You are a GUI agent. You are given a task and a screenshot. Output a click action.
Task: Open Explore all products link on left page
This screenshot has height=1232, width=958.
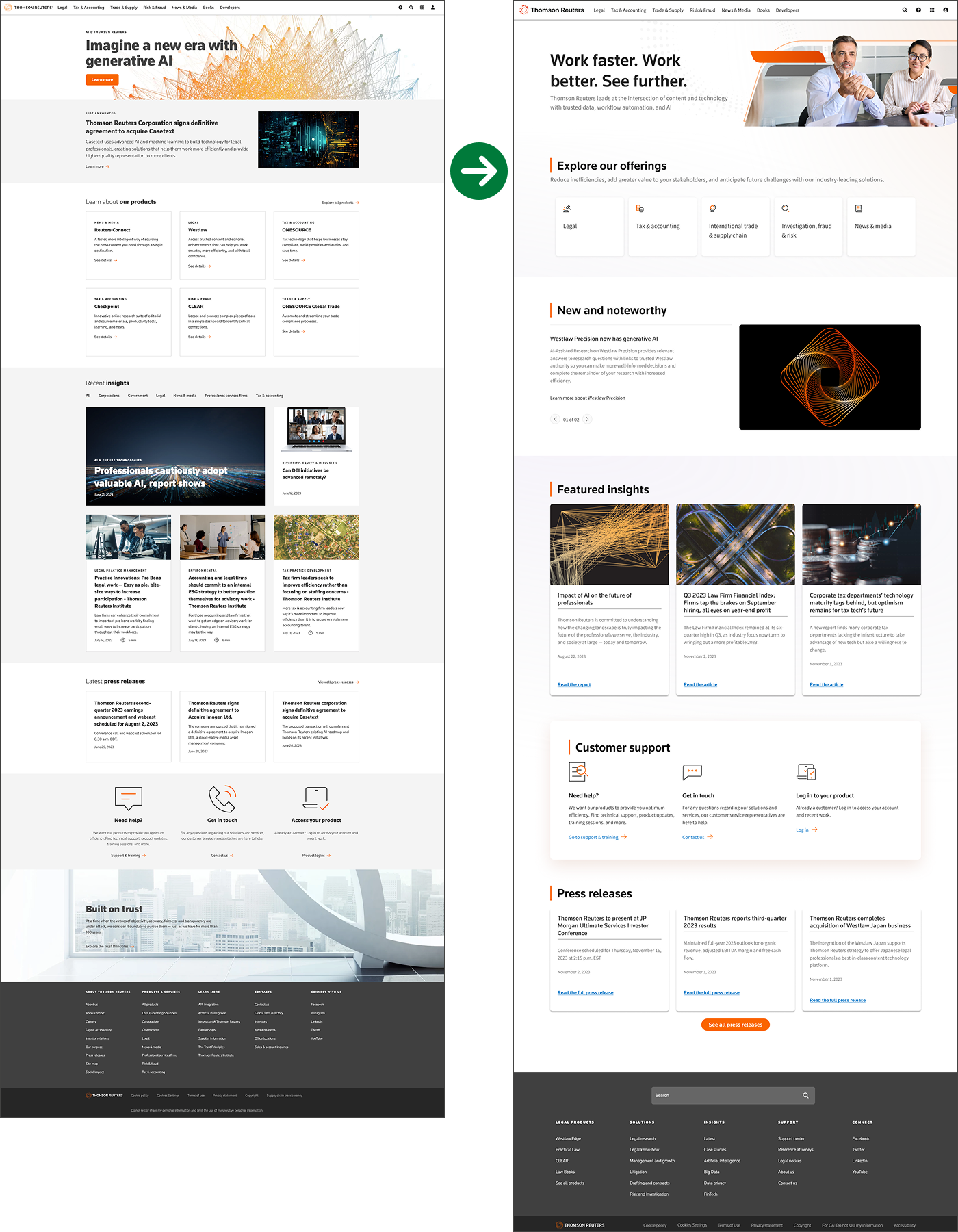340,203
